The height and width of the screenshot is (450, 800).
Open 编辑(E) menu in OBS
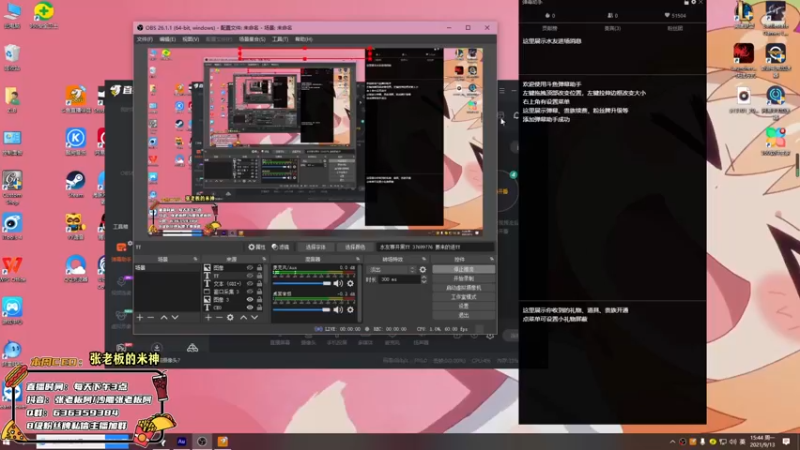coord(167,39)
